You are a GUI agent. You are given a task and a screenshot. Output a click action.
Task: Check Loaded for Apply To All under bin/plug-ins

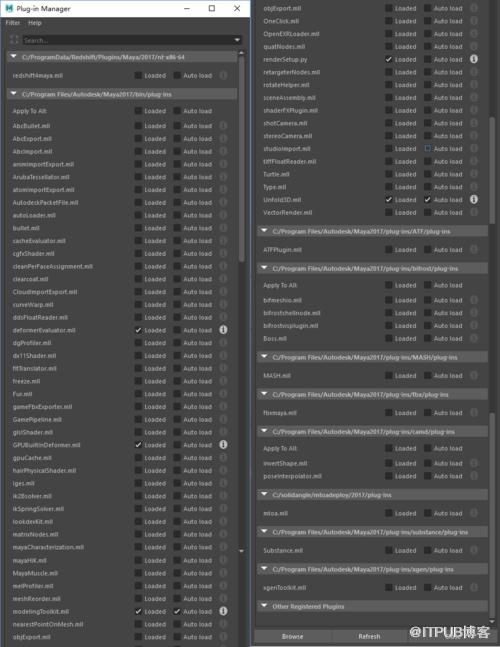coord(138,111)
